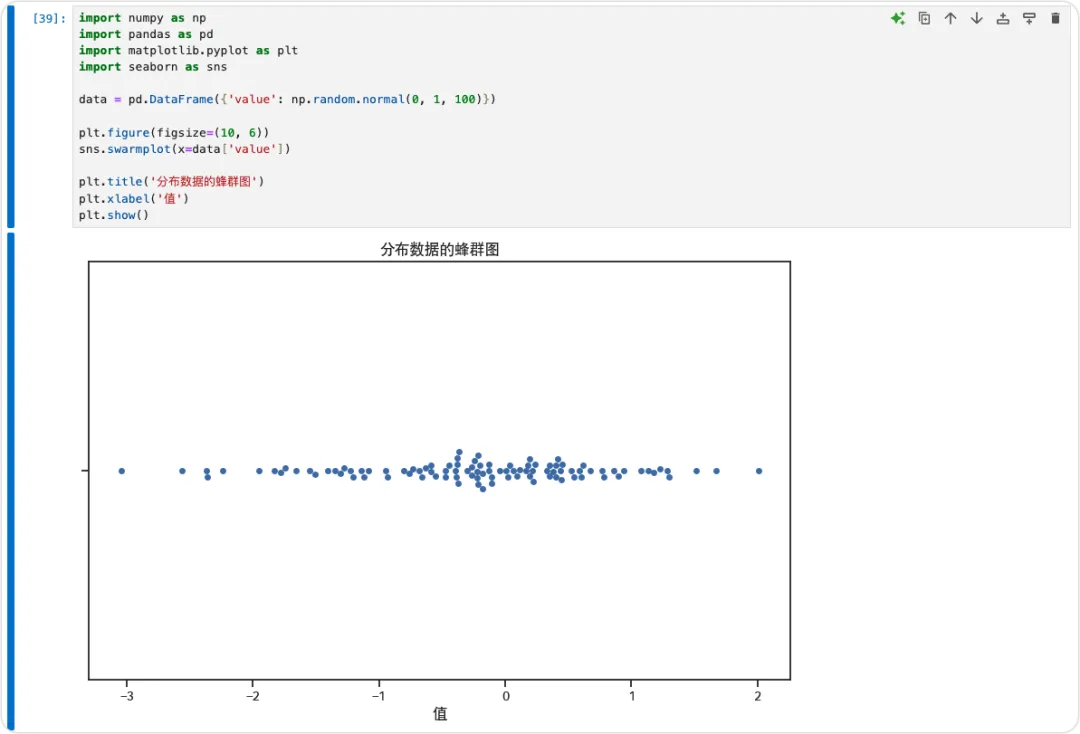Collapse the code input using the blue bar
Viewport: 1080px width, 734px height.
[x=10, y=116]
